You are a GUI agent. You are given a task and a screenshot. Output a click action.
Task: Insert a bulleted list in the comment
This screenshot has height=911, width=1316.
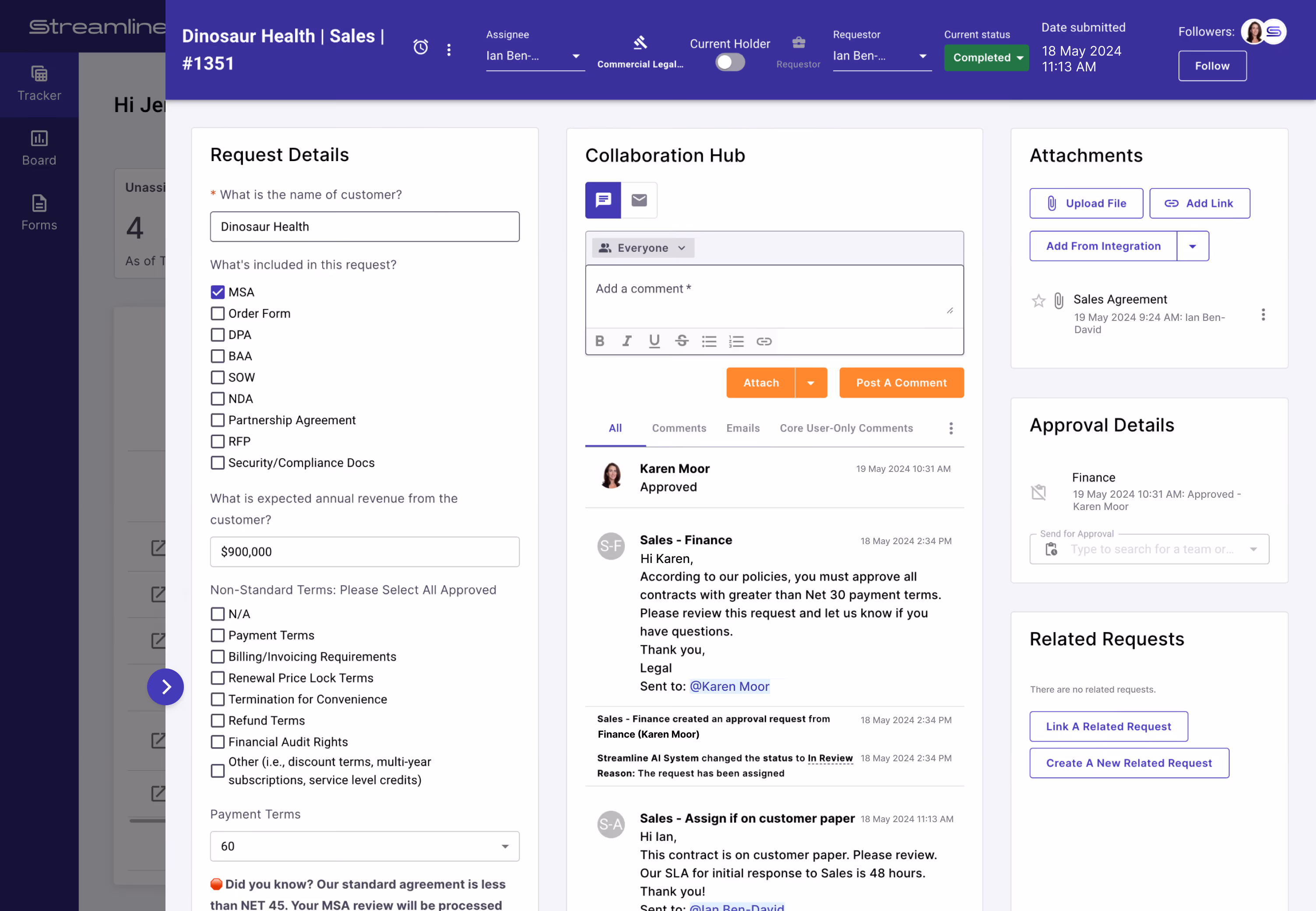pyautogui.click(x=709, y=341)
